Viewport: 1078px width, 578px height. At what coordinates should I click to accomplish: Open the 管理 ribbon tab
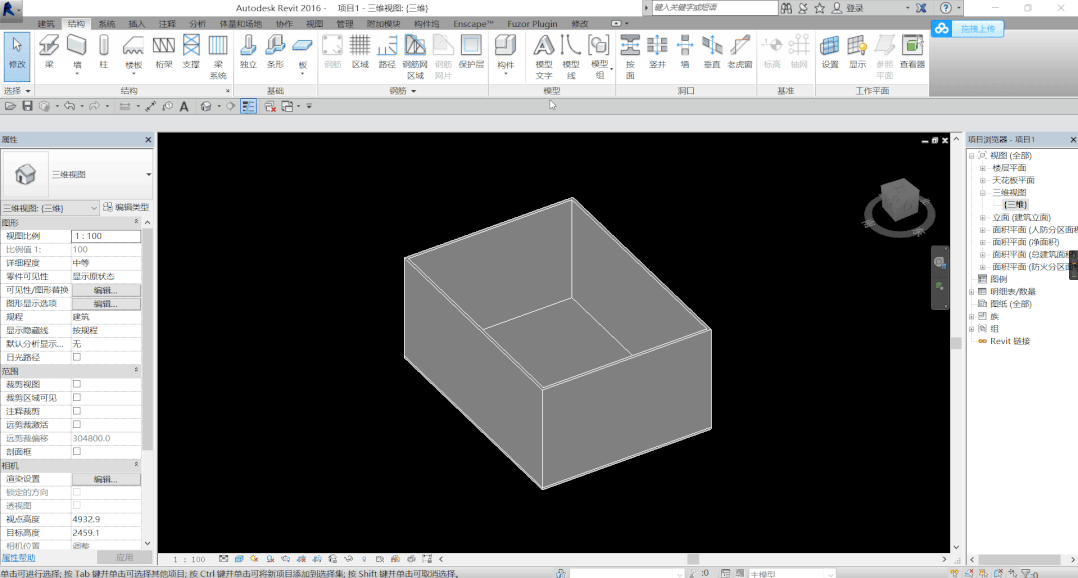pos(344,24)
